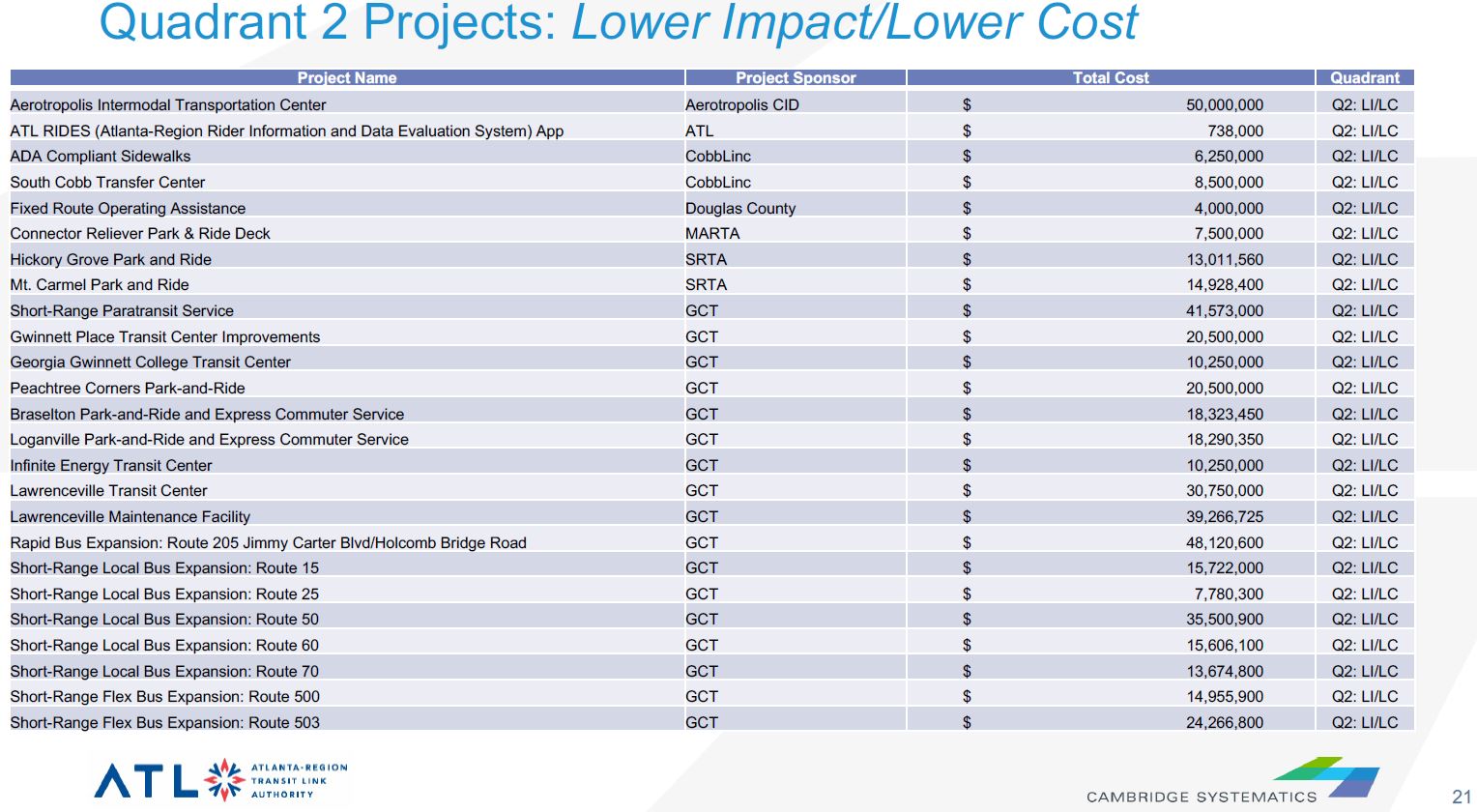This screenshot has width=1477, height=812.
Task: Click the ATL Atlanta-Region Transit Link Authority logo
Action: tap(220, 780)
